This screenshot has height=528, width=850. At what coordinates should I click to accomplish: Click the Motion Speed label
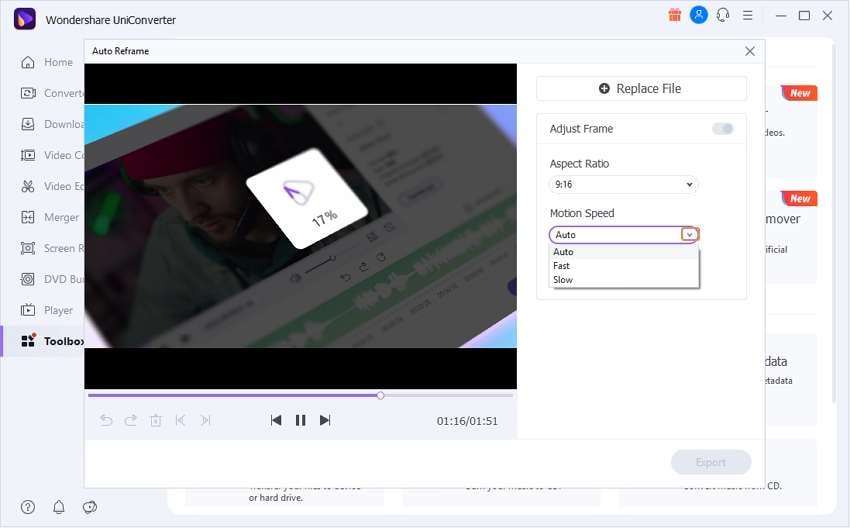pyautogui.click(x=582, y=214)
